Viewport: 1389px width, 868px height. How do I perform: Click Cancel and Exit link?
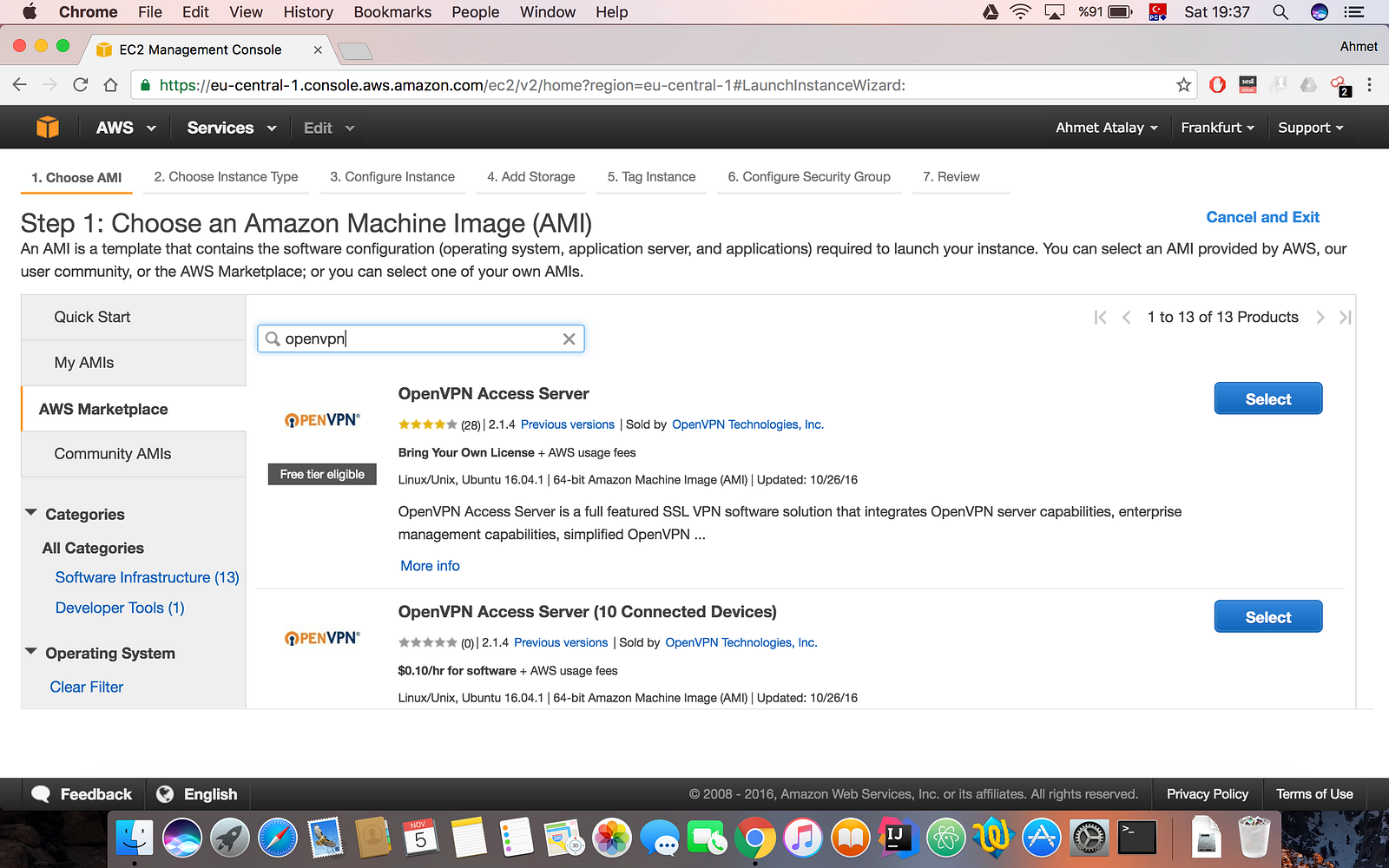(1263, 217)
